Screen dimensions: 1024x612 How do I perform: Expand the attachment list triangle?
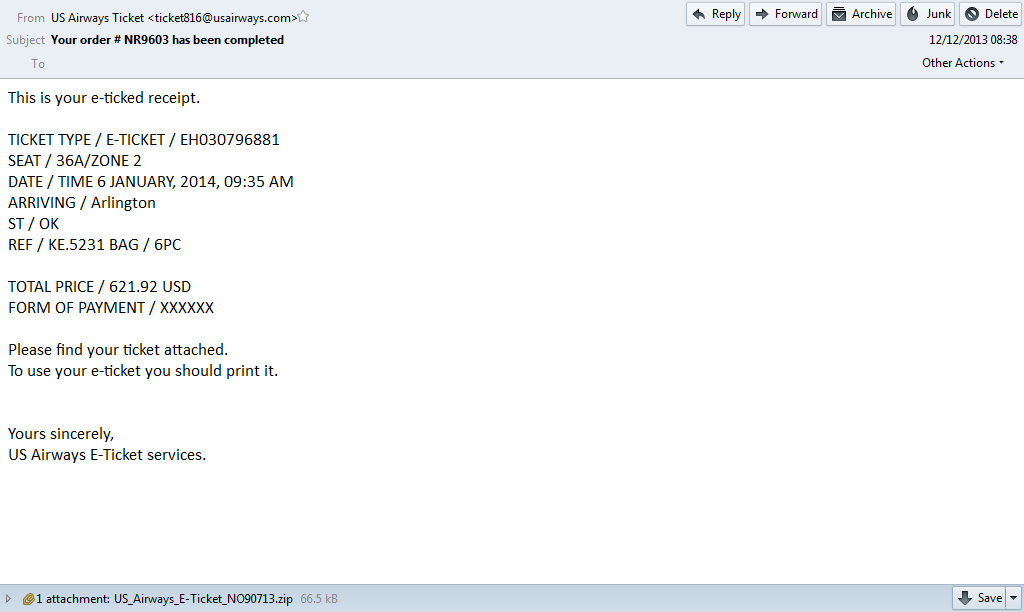point(9,599)
